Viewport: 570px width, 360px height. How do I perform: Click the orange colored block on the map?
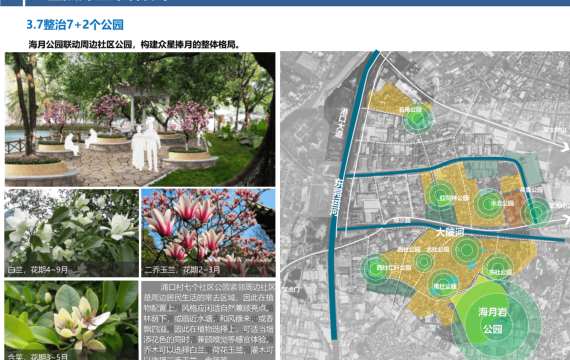(514, 208)
